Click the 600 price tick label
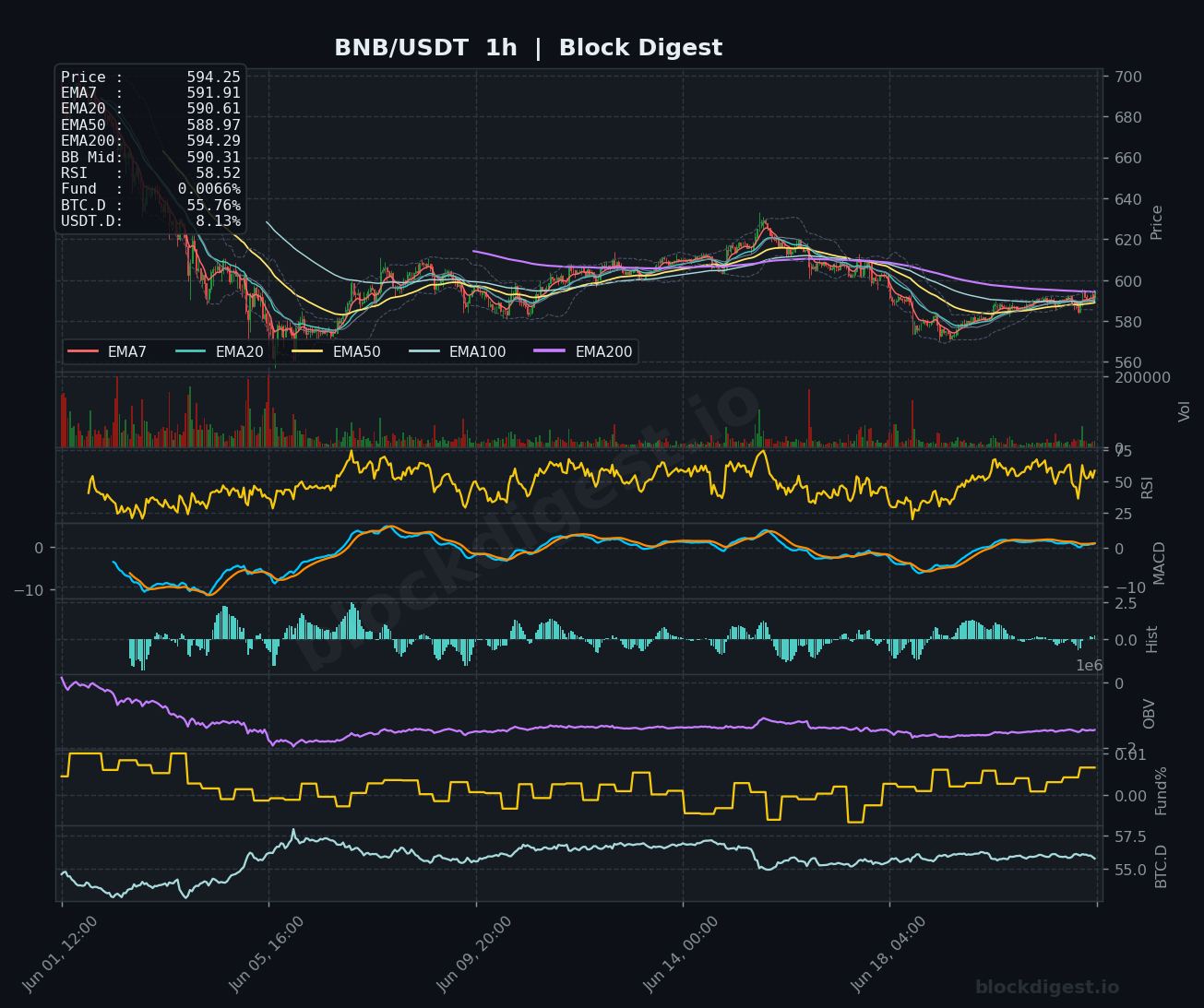Screen dimensions: 1204x1008 1128,281
